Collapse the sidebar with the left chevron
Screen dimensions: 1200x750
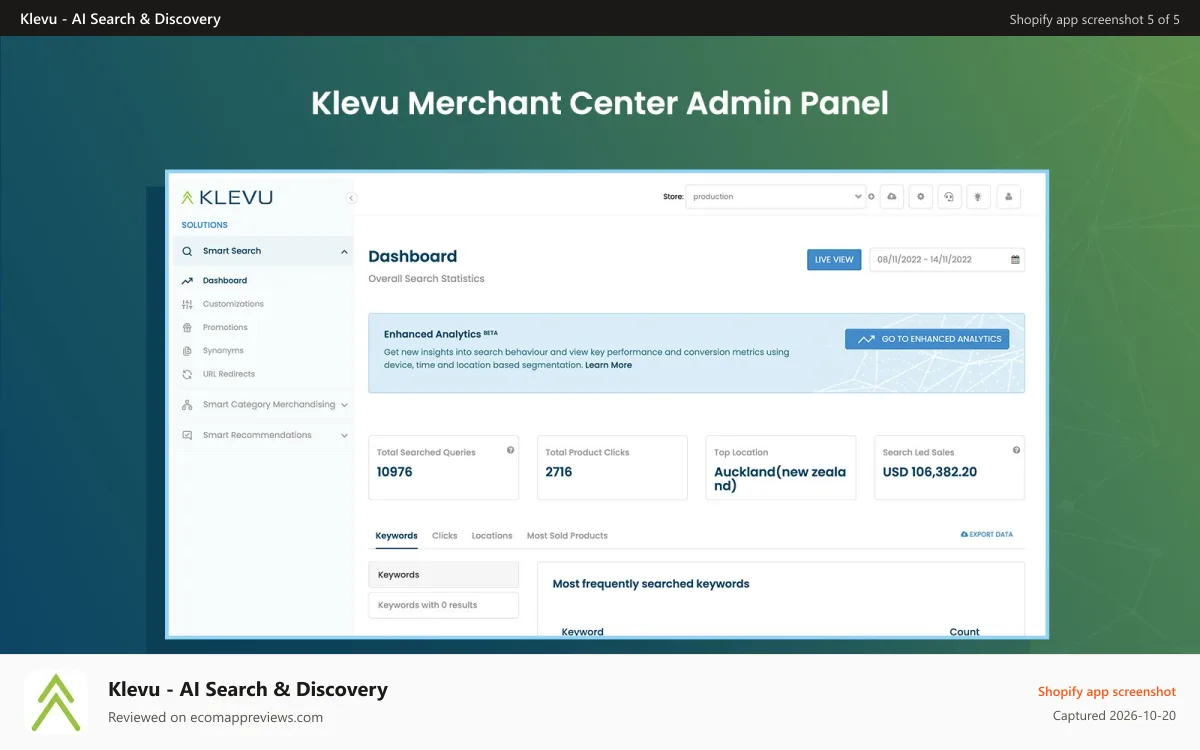351,198
